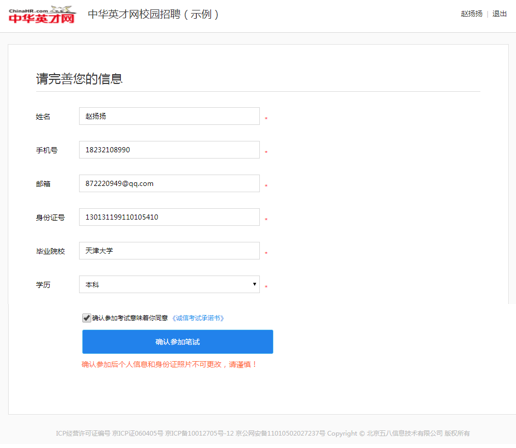The width and height of the screenshot is (516, 448).
Task: Click the 身份证号 field label
Action: click(50, 218)
